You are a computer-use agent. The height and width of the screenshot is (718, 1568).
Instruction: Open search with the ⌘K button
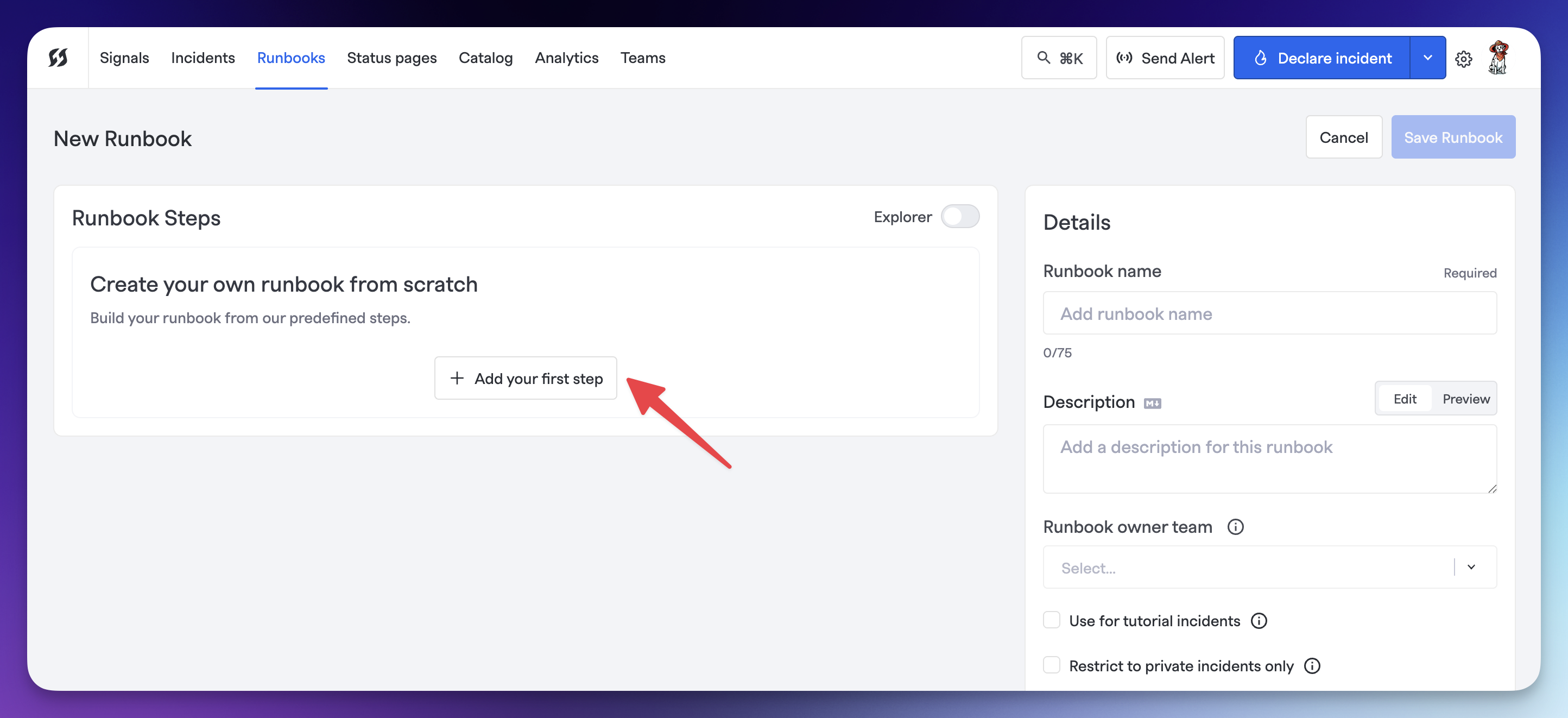click(x=1059, y=58)
